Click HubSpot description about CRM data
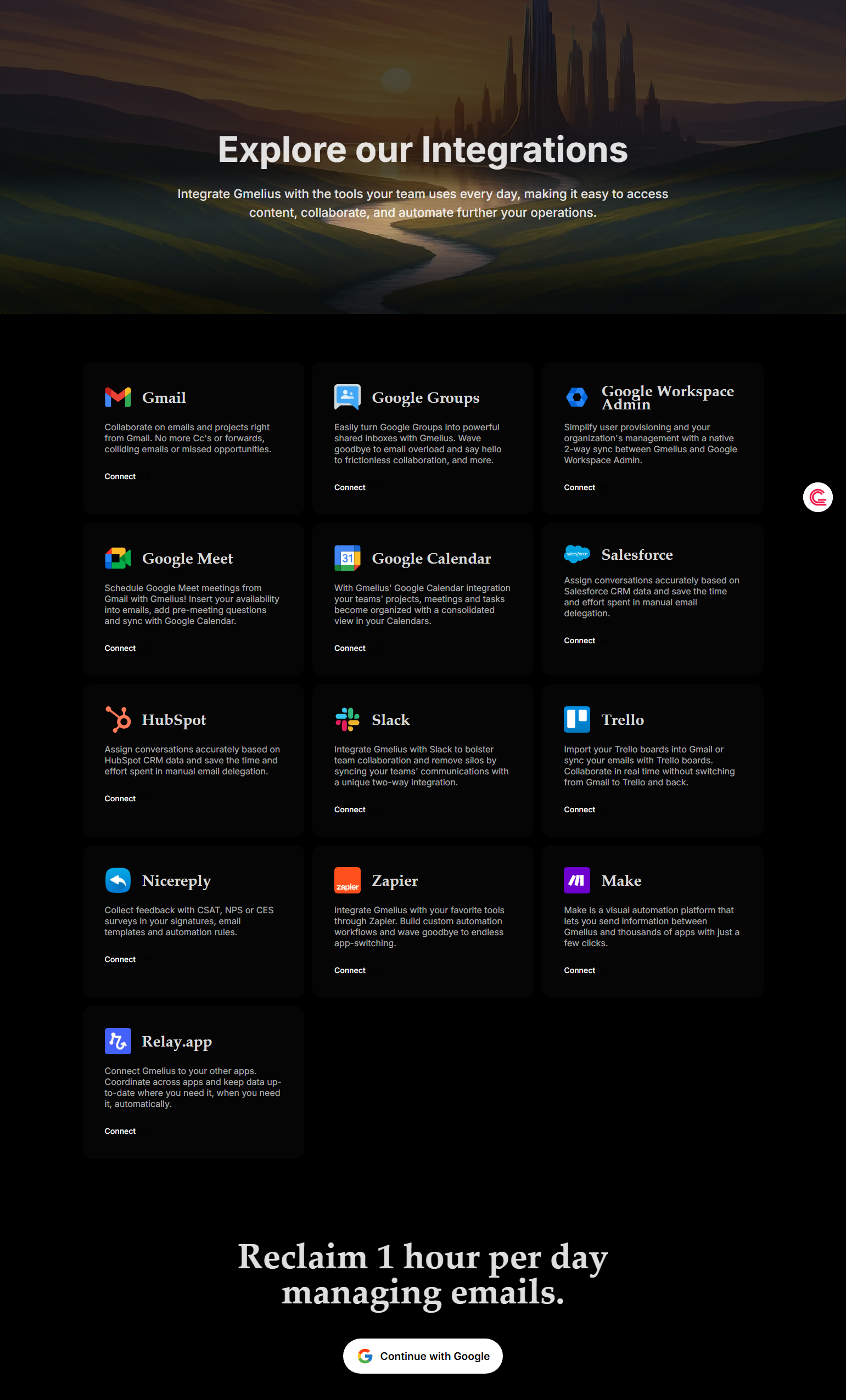846x1400 pixels. tap(192, 760)
